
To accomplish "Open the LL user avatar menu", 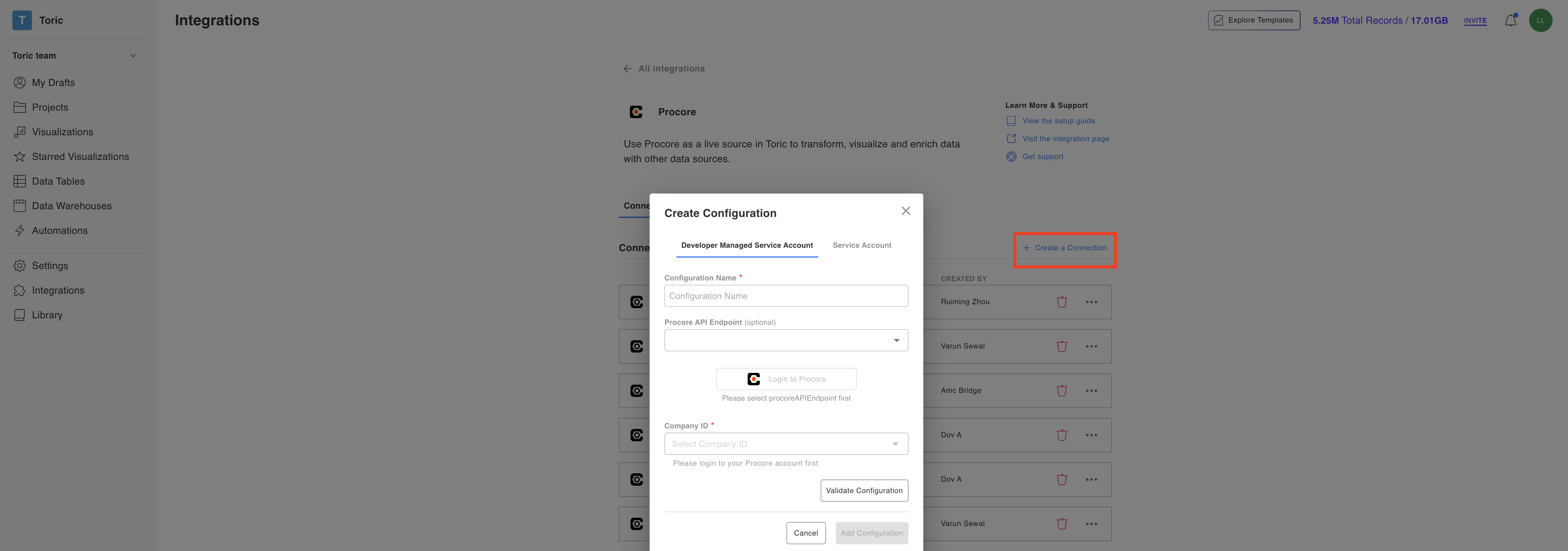I will click(x=1540, y=20).
